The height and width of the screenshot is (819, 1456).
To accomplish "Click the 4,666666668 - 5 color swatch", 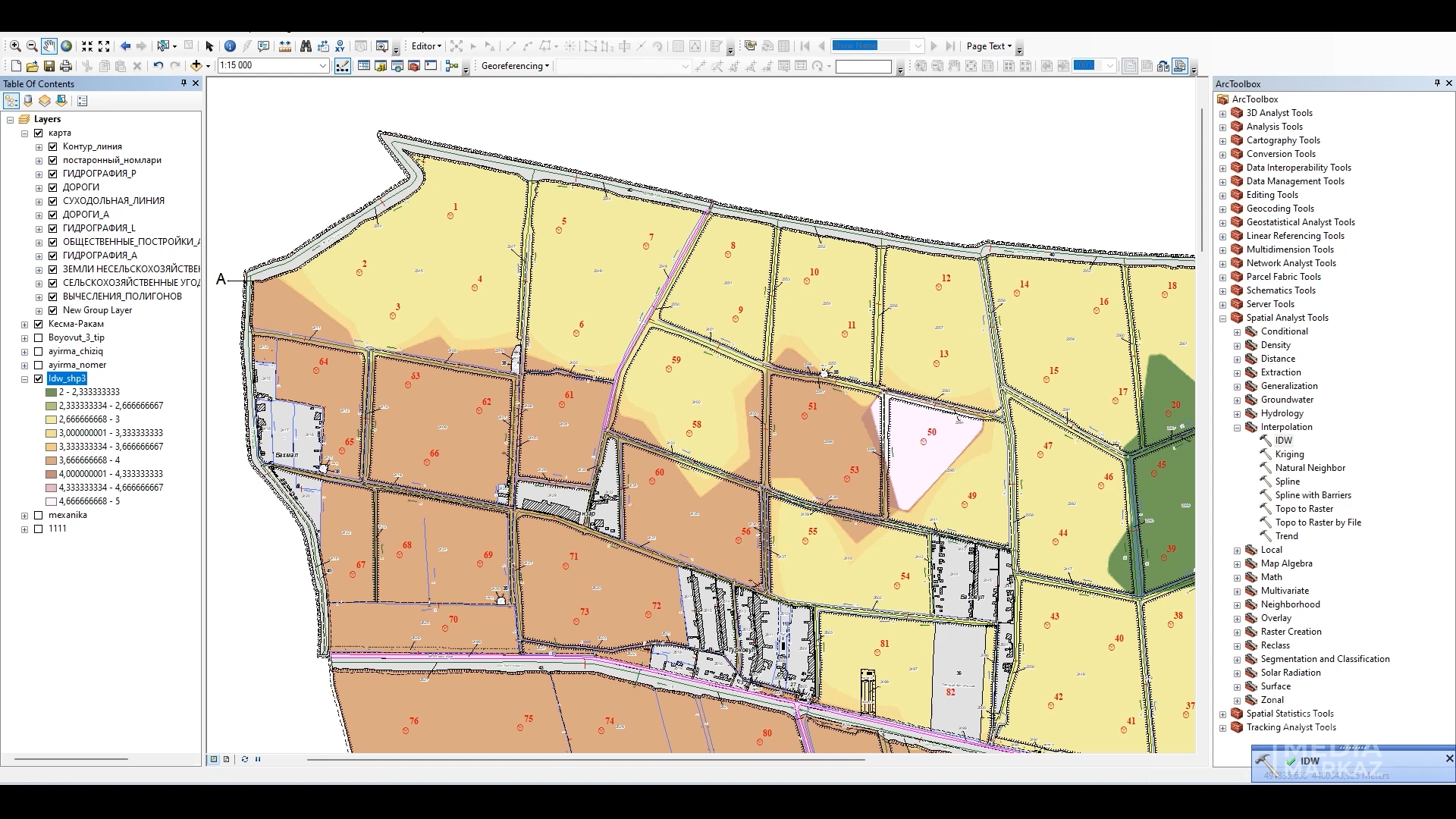I will (52, 501).
